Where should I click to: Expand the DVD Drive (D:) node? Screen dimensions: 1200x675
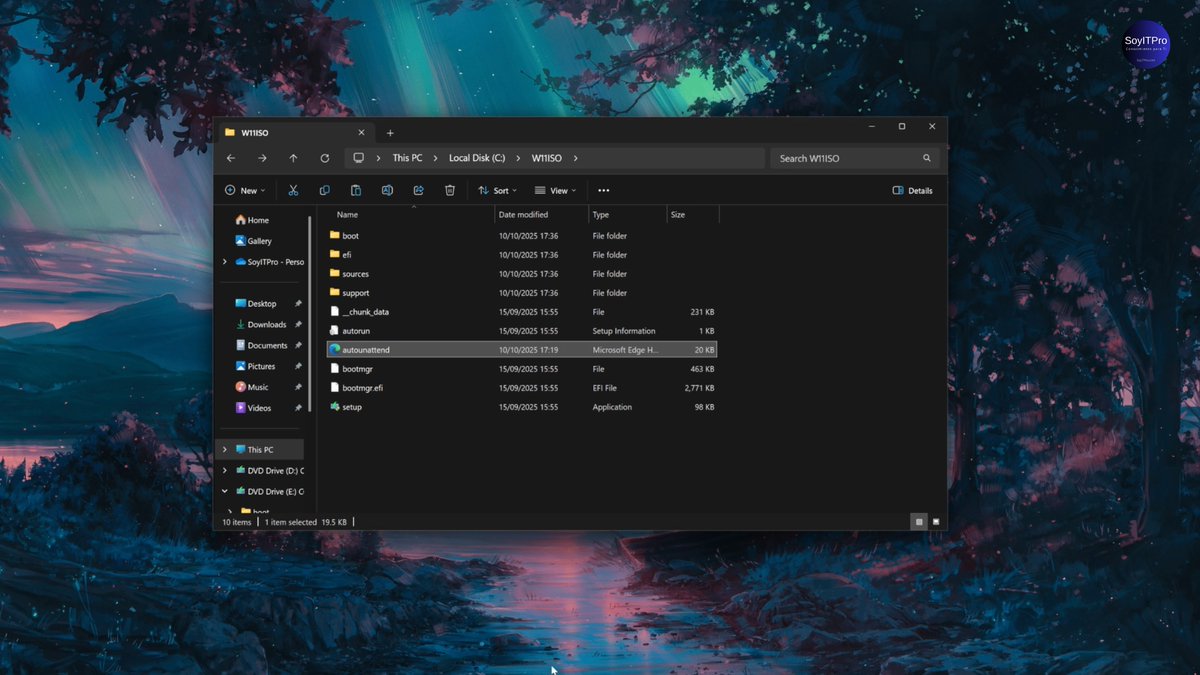click(x=224, y=470)
